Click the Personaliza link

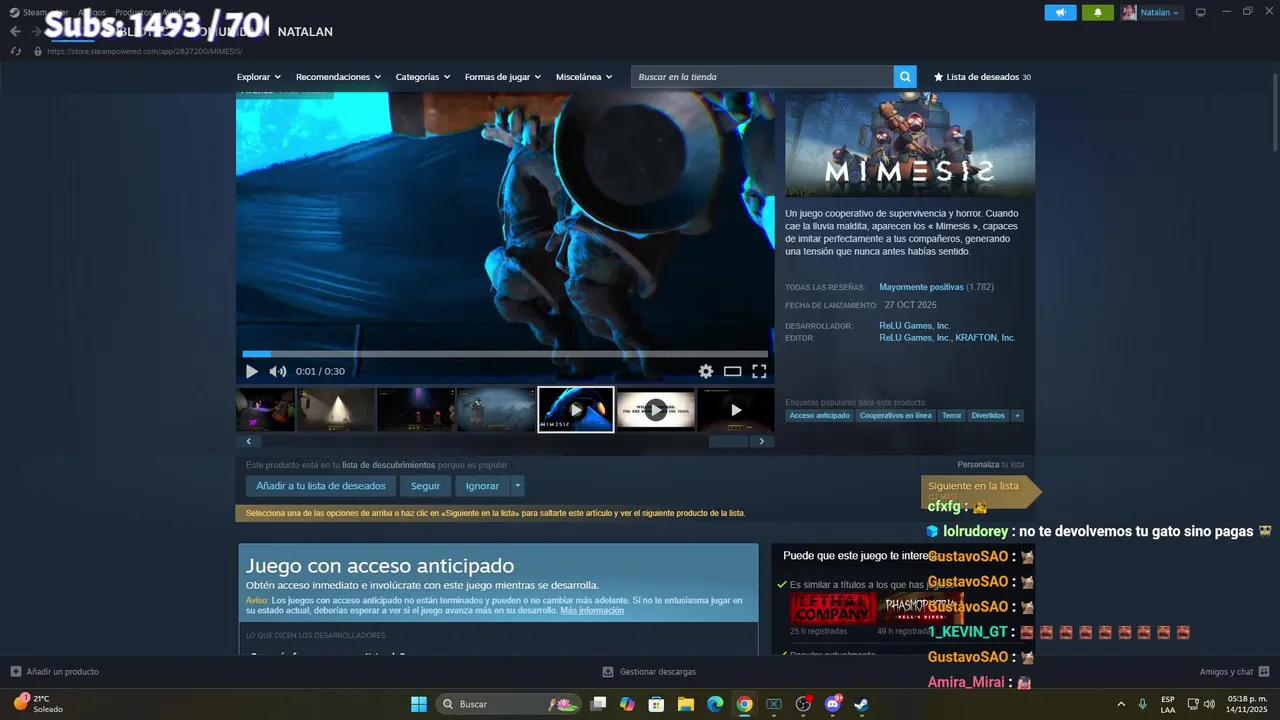click(x=978, y=465)
